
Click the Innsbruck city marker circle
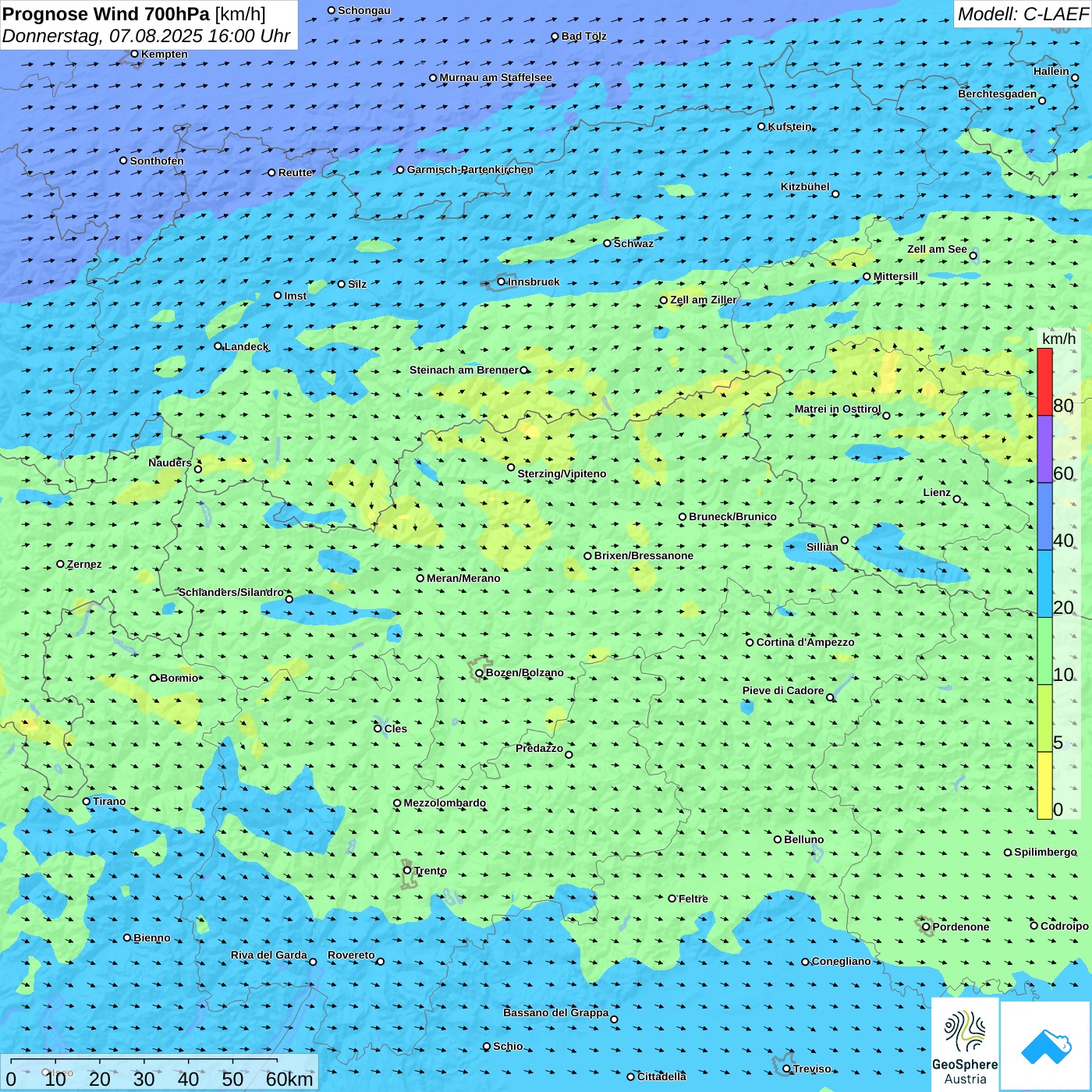pos(502,282)
